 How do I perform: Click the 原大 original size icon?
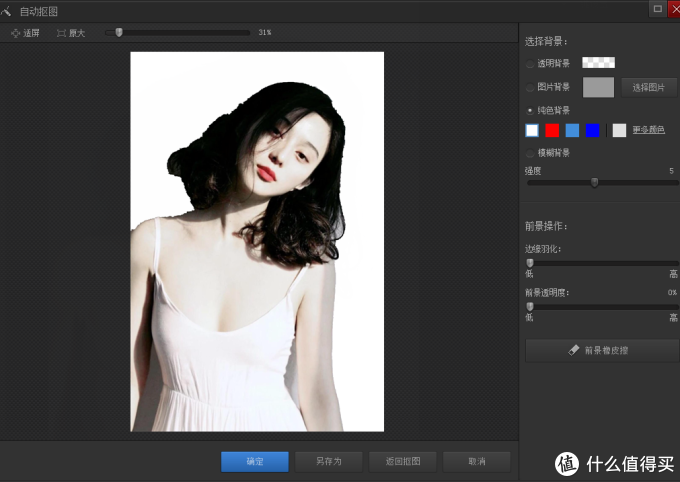[x=62, y=33]
